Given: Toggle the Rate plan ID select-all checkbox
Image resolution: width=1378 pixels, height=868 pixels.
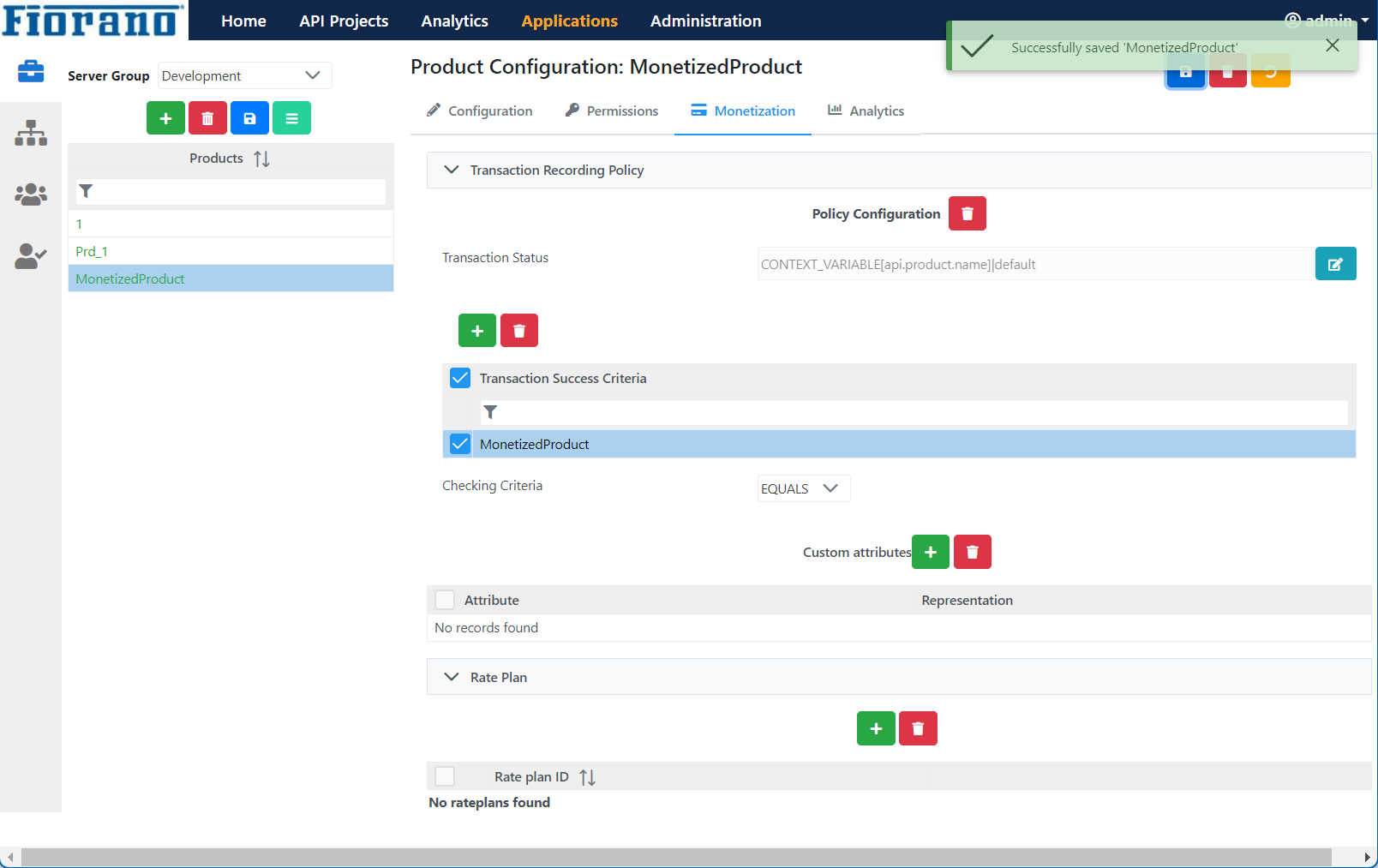Looking at the screenshot, I should [x=445, y=776].
